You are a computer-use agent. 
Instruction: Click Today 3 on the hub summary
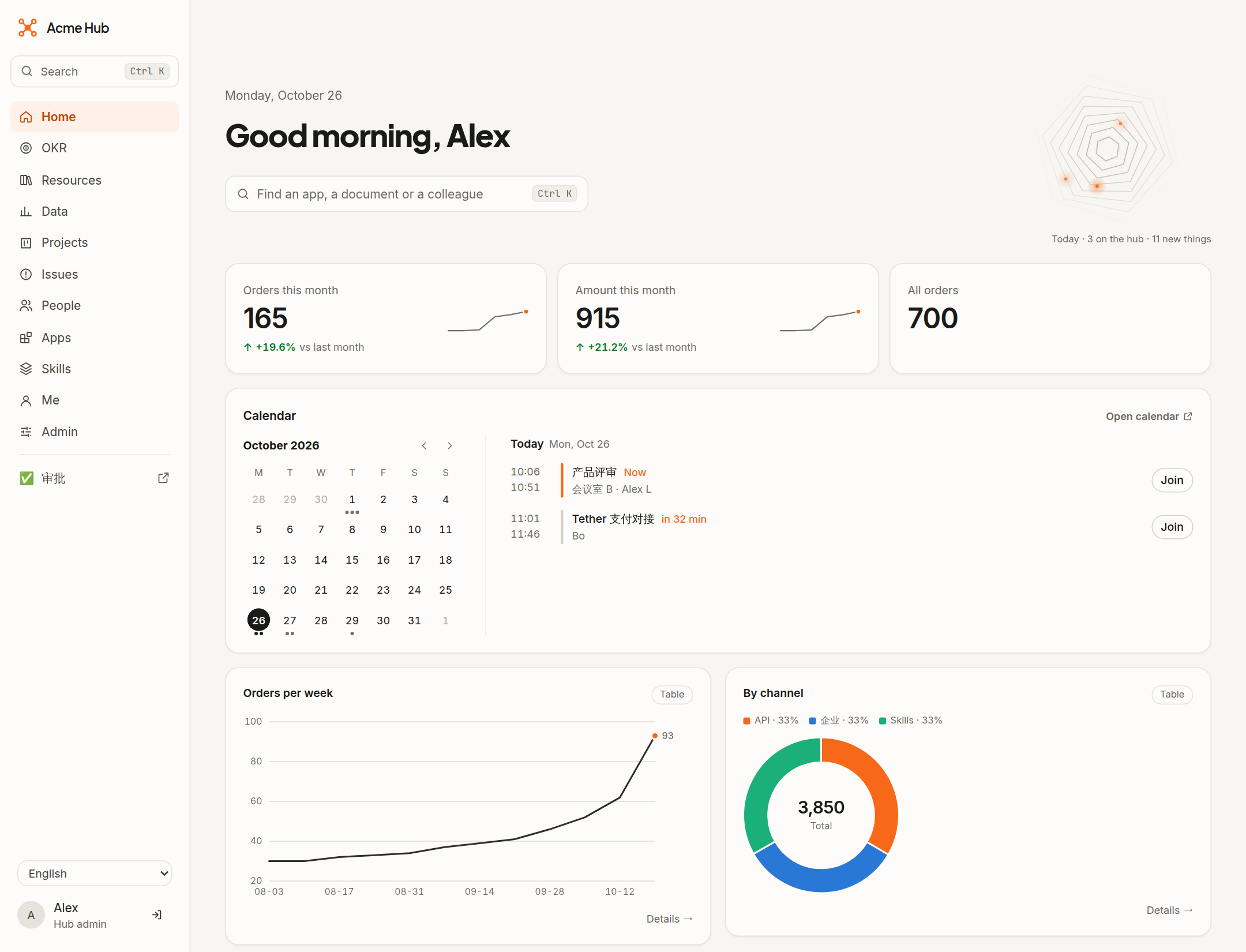tap(1131, 239)
